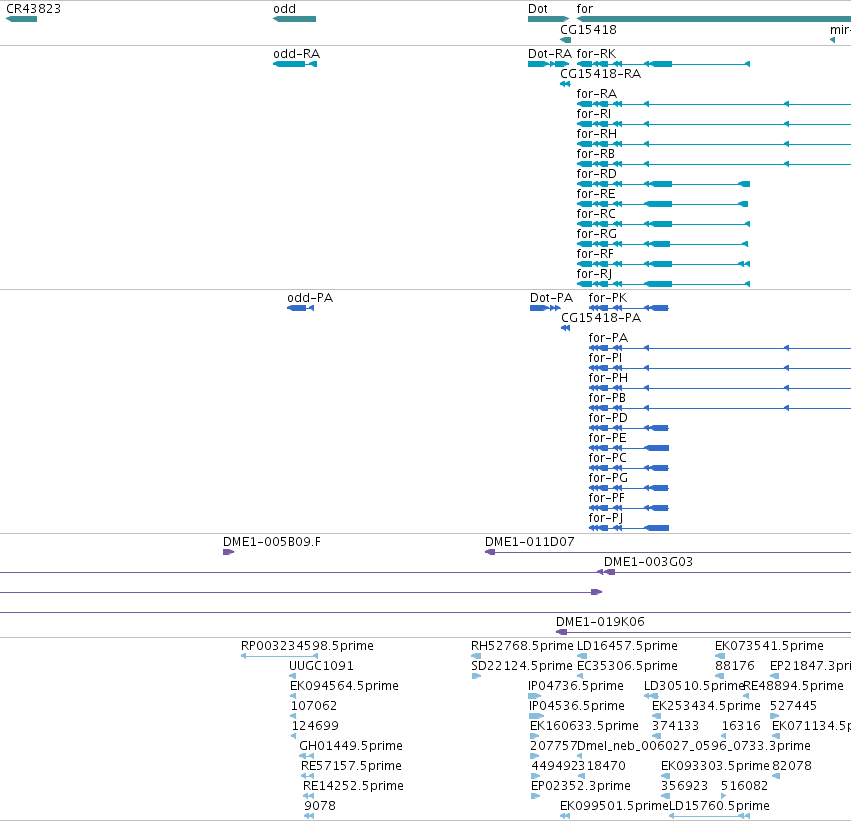Click the 107062 feature label
851x821 pixels.
coord(314,706)
